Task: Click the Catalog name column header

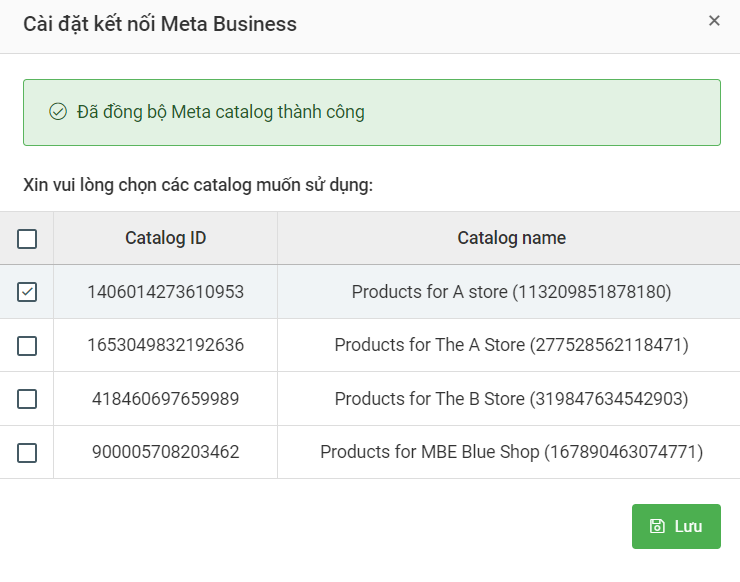Action: (511, 238)
